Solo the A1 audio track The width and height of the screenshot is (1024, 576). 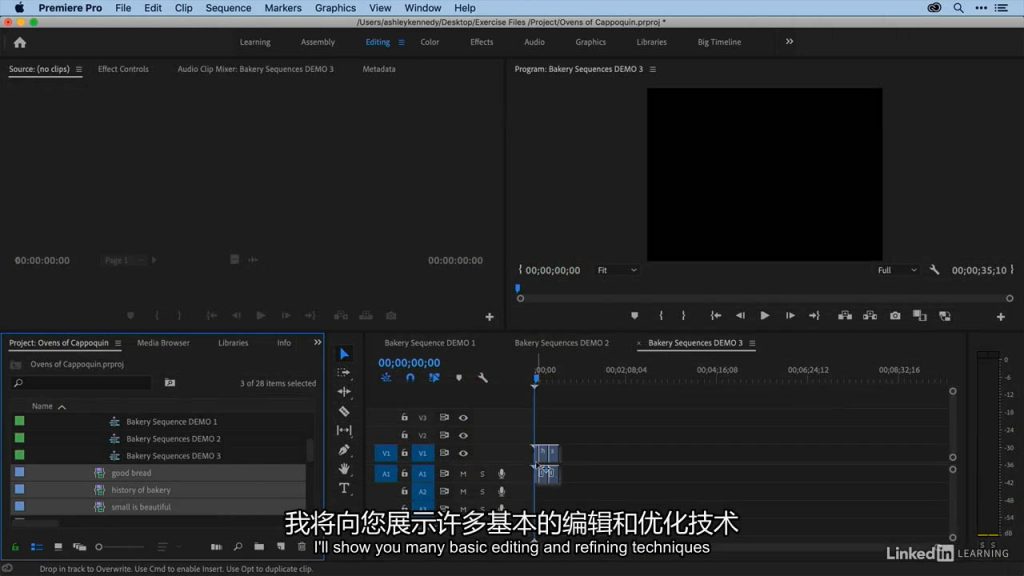click(x=483, y=473)
